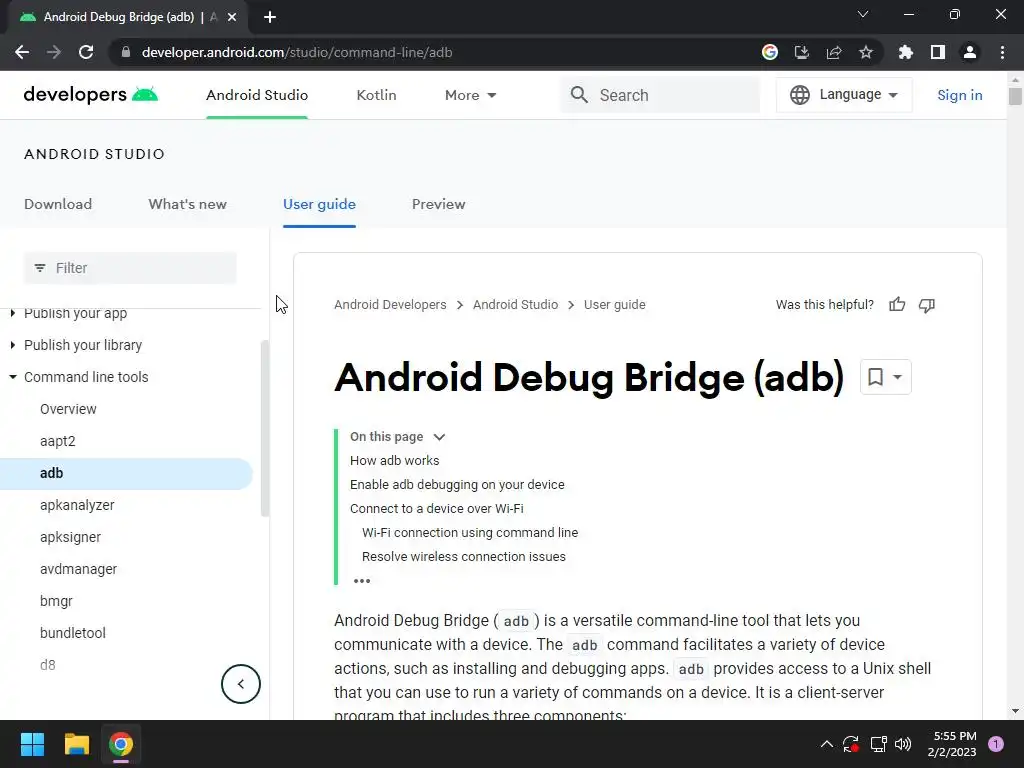Viewport: 1024px width, 768px height.
Task: Click the browser back arrow
Action: pyautogui.click(x=22, y=52)
